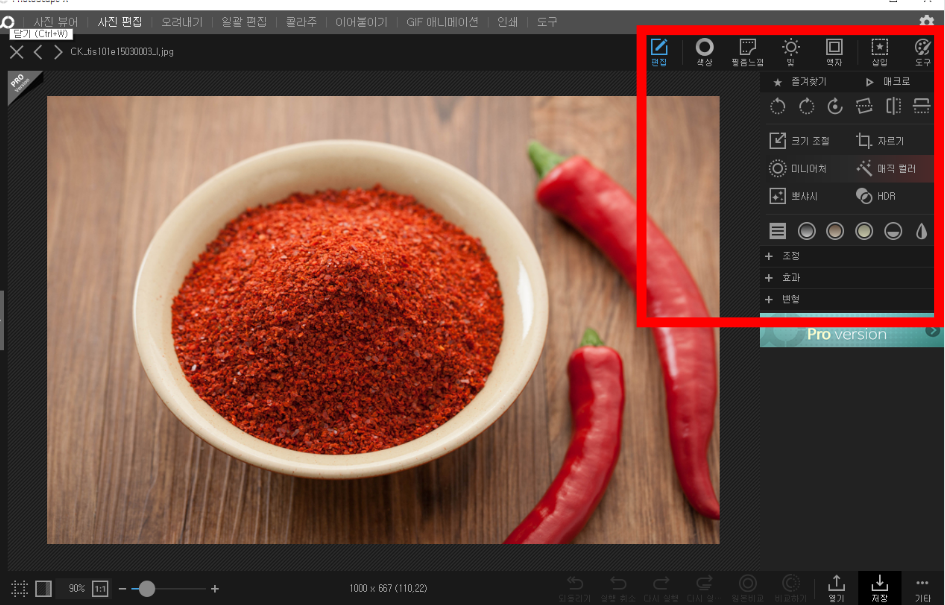Click 다시 실행 redo button
Viewport: 945px width, 605px height.
(661, 589)
